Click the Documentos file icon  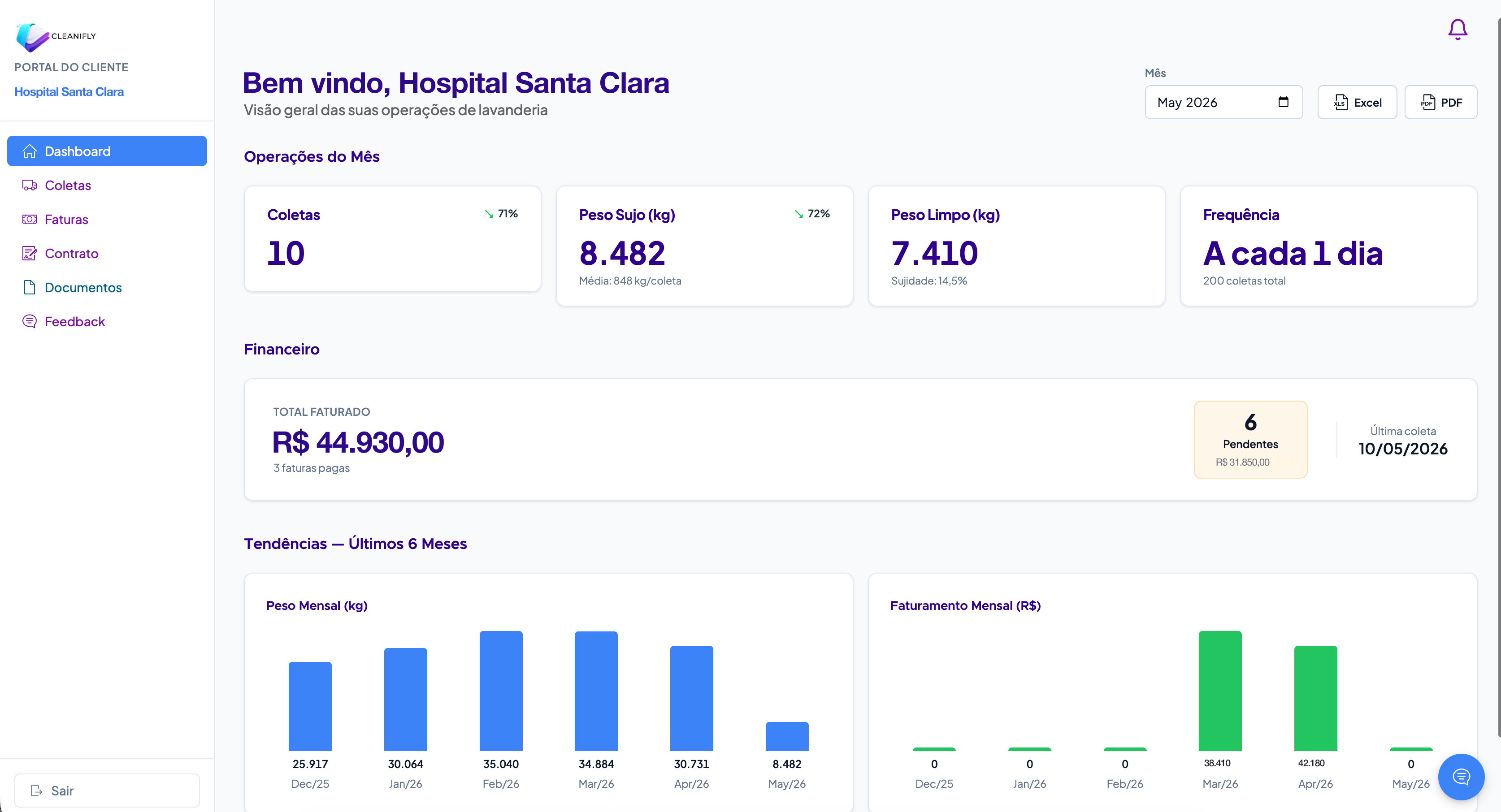point(30,287)
